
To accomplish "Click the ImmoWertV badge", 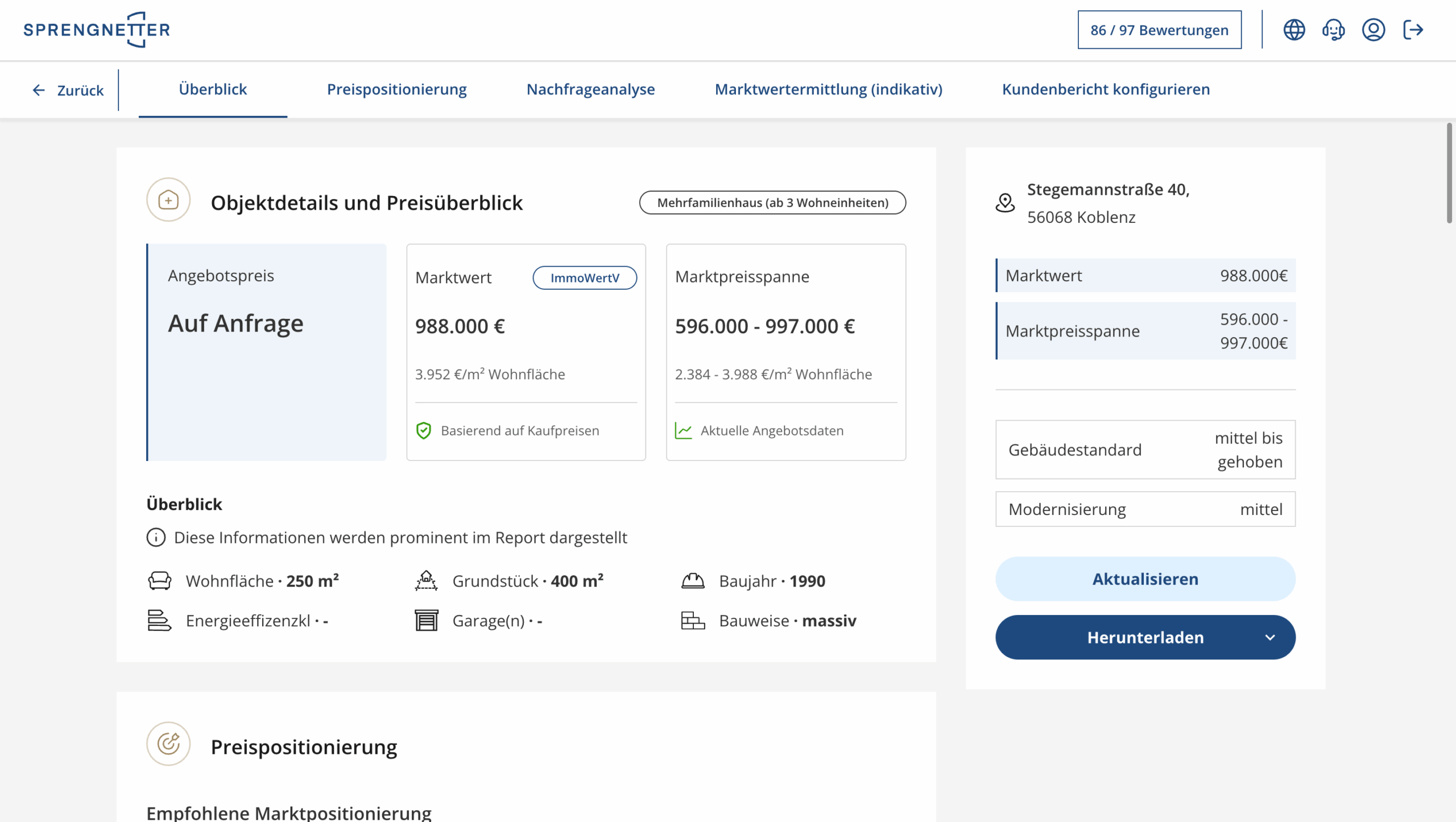I will (x=585, y=277).
